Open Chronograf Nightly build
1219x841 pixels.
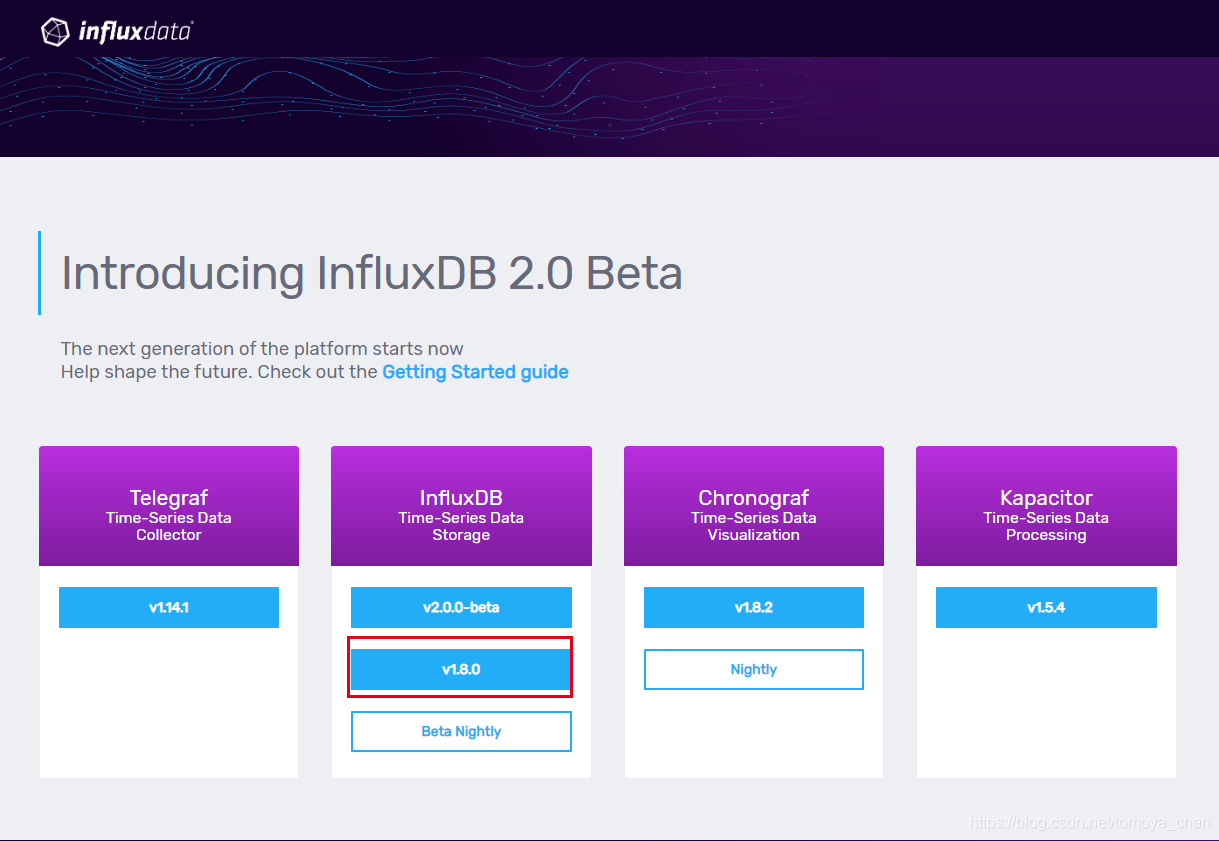754,669
